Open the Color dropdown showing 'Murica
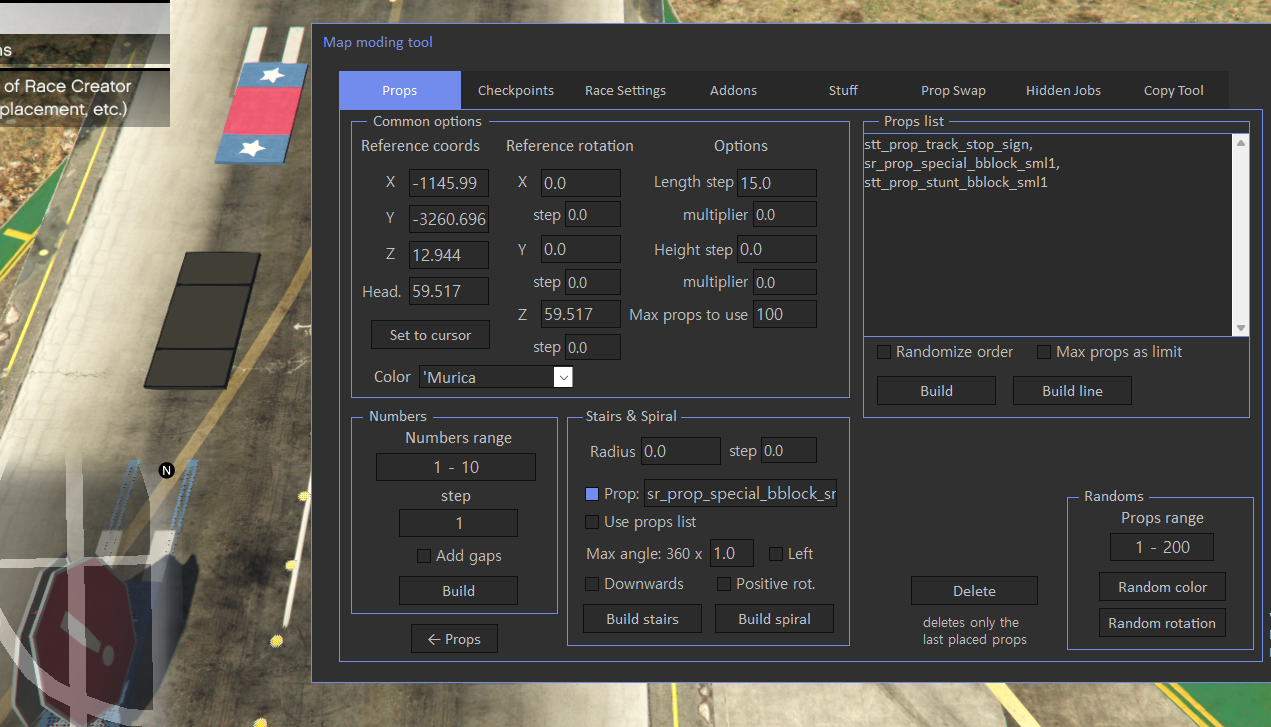 (x=496, y=377)
